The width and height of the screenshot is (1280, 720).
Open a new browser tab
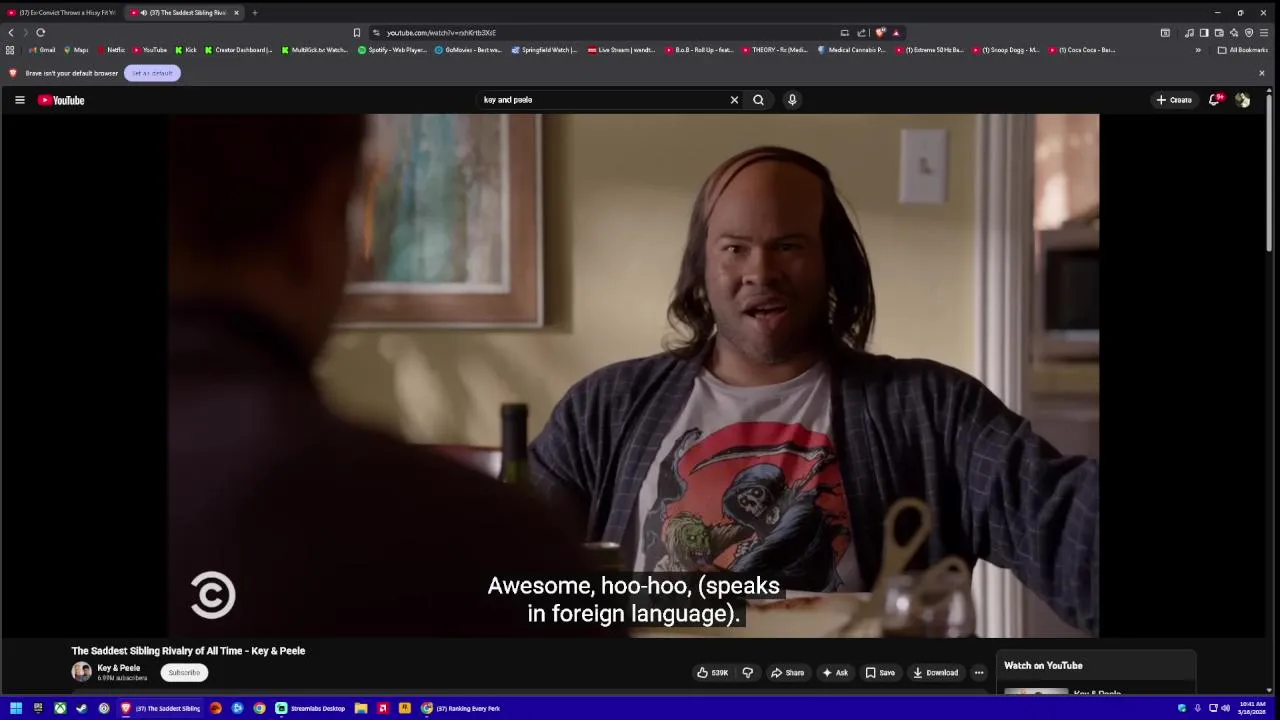tap(255, 13)
